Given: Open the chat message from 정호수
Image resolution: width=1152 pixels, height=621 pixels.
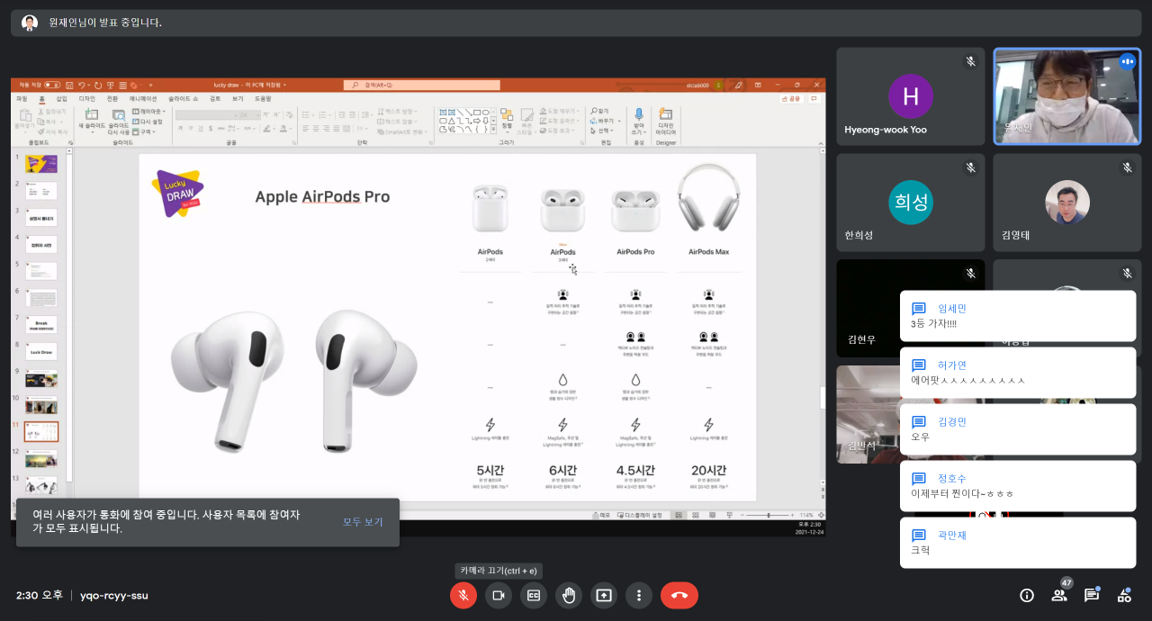Looking at the screenshot, I should coord(1018,486).
